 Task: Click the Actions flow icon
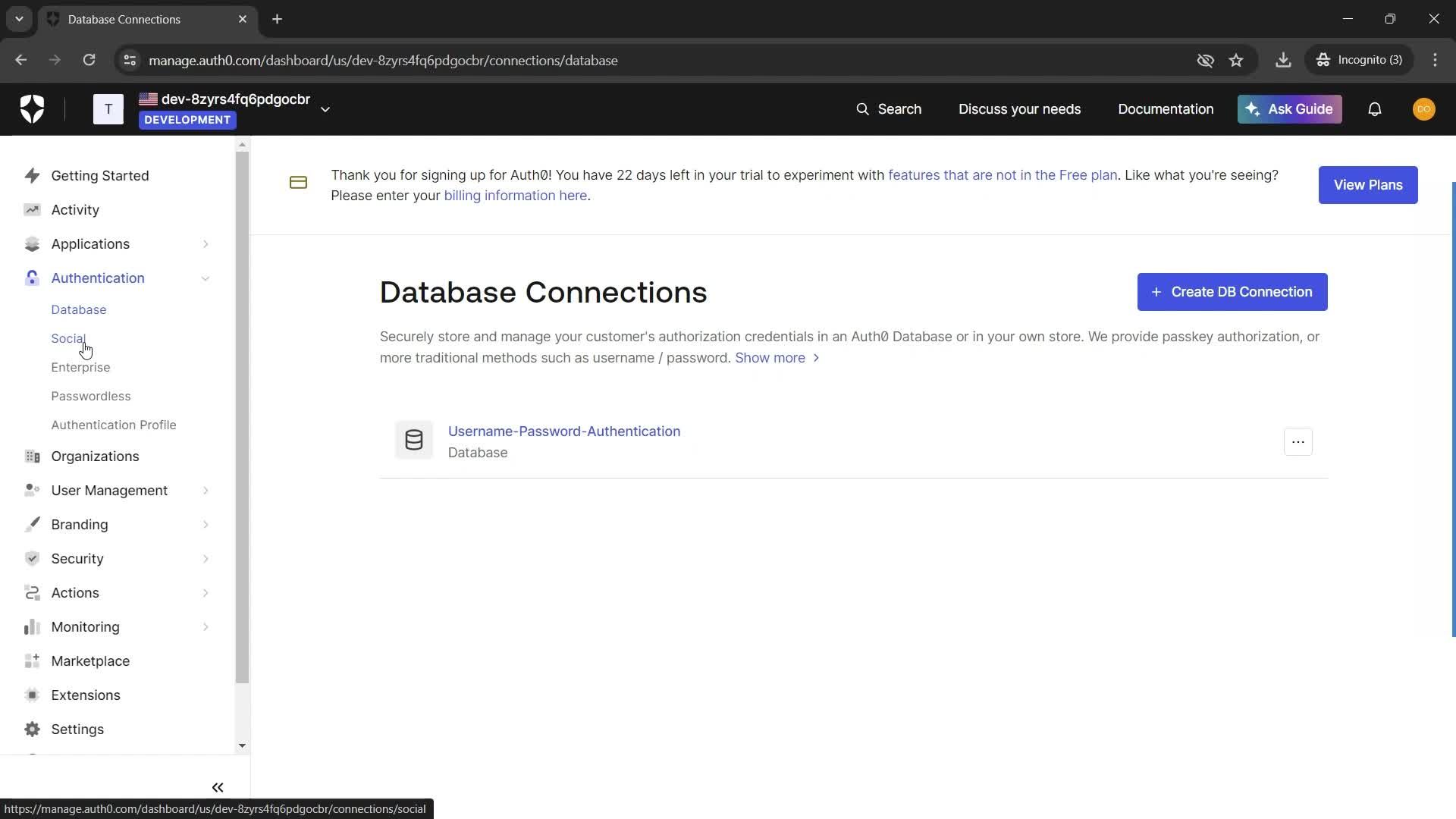(32, 593)
